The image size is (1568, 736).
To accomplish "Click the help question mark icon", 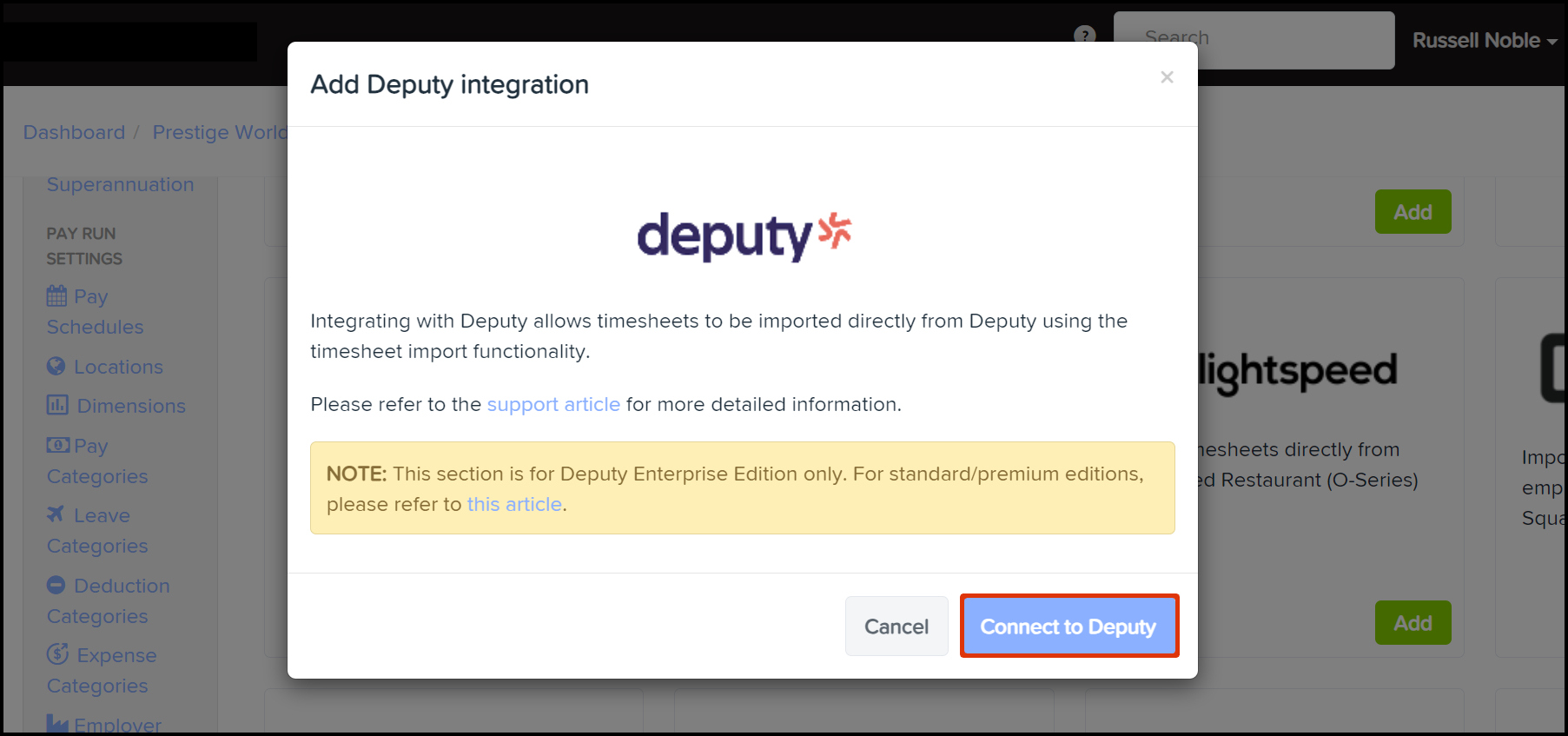I will 1084,36.
